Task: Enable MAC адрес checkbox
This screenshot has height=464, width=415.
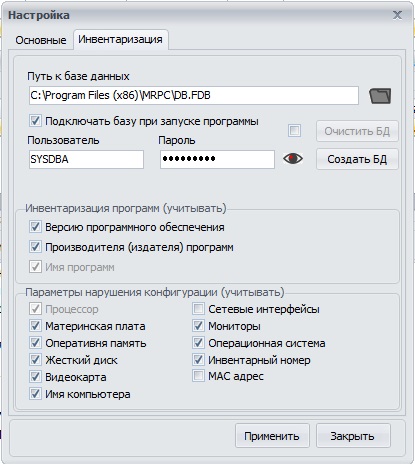Action: (198, 376)
